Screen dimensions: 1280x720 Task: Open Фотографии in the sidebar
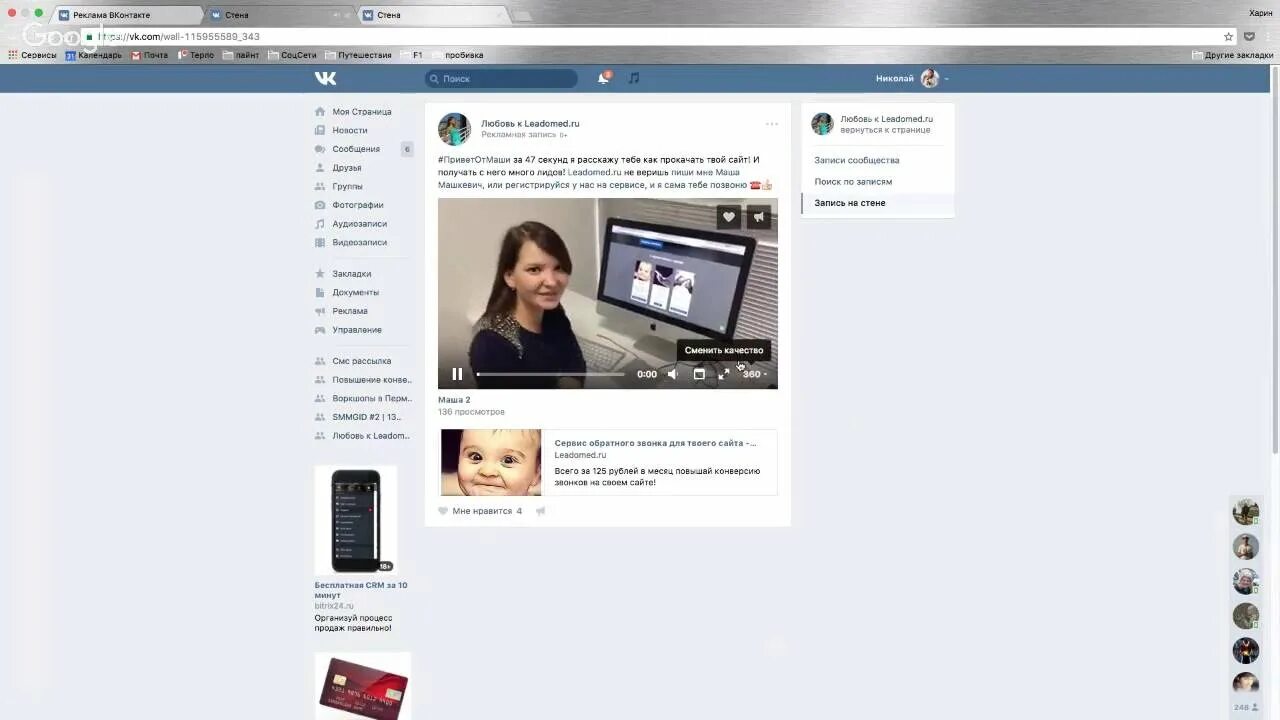click(x=358, y=205)
